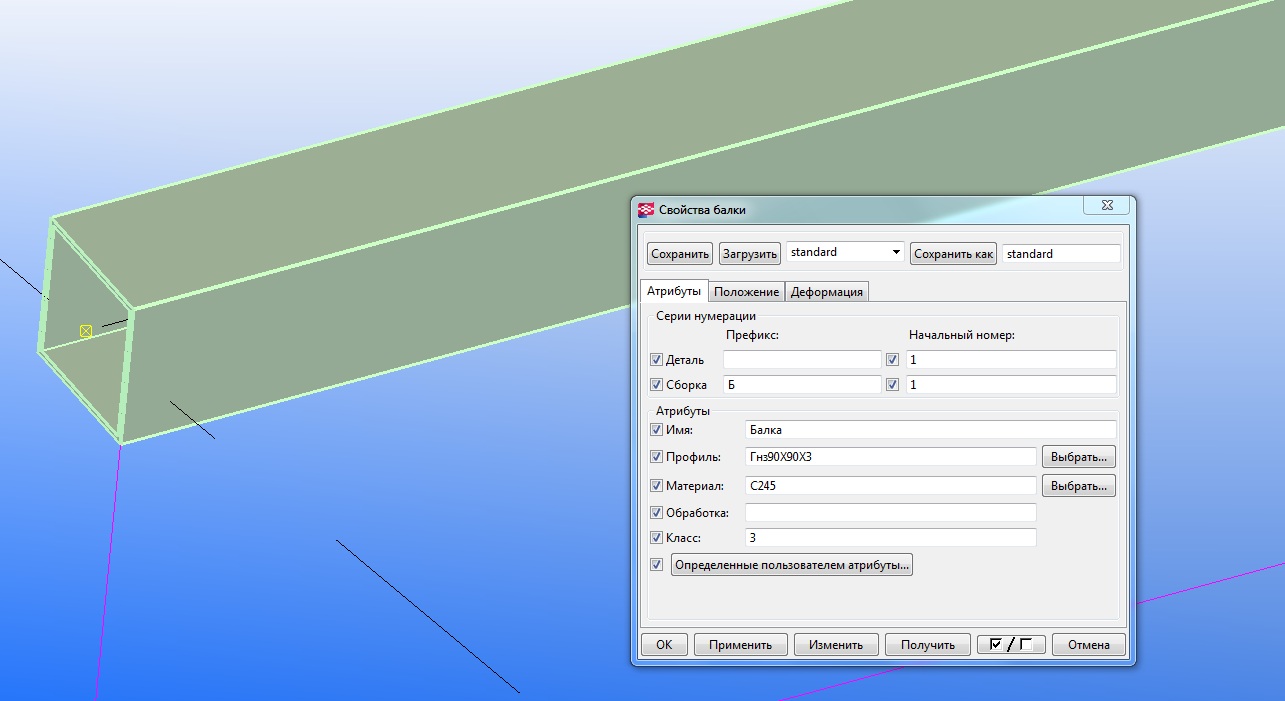Switch to the Деформация tab
The height and width of the screenshot is (701, 1285).
pyautogui.click(x=826, y=292)
